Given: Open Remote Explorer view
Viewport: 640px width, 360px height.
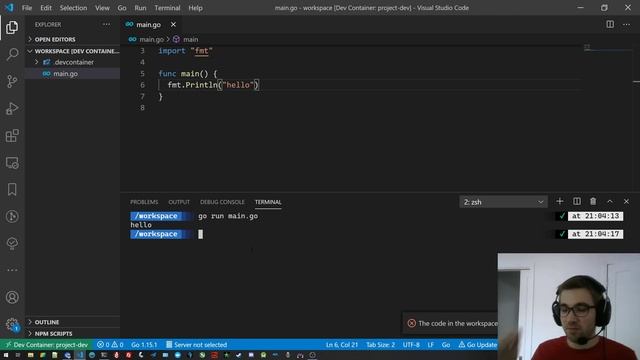Looking at the screenshot, I should [12, 163].
